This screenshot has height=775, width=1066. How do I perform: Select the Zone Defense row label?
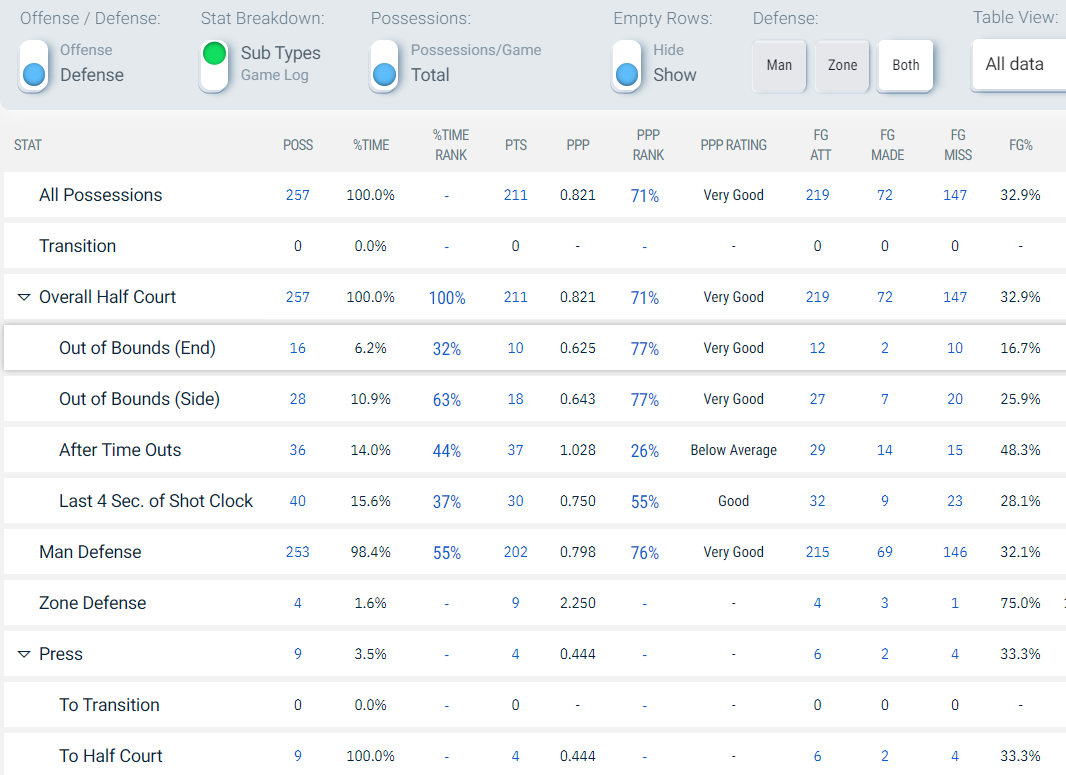(92, 603)
